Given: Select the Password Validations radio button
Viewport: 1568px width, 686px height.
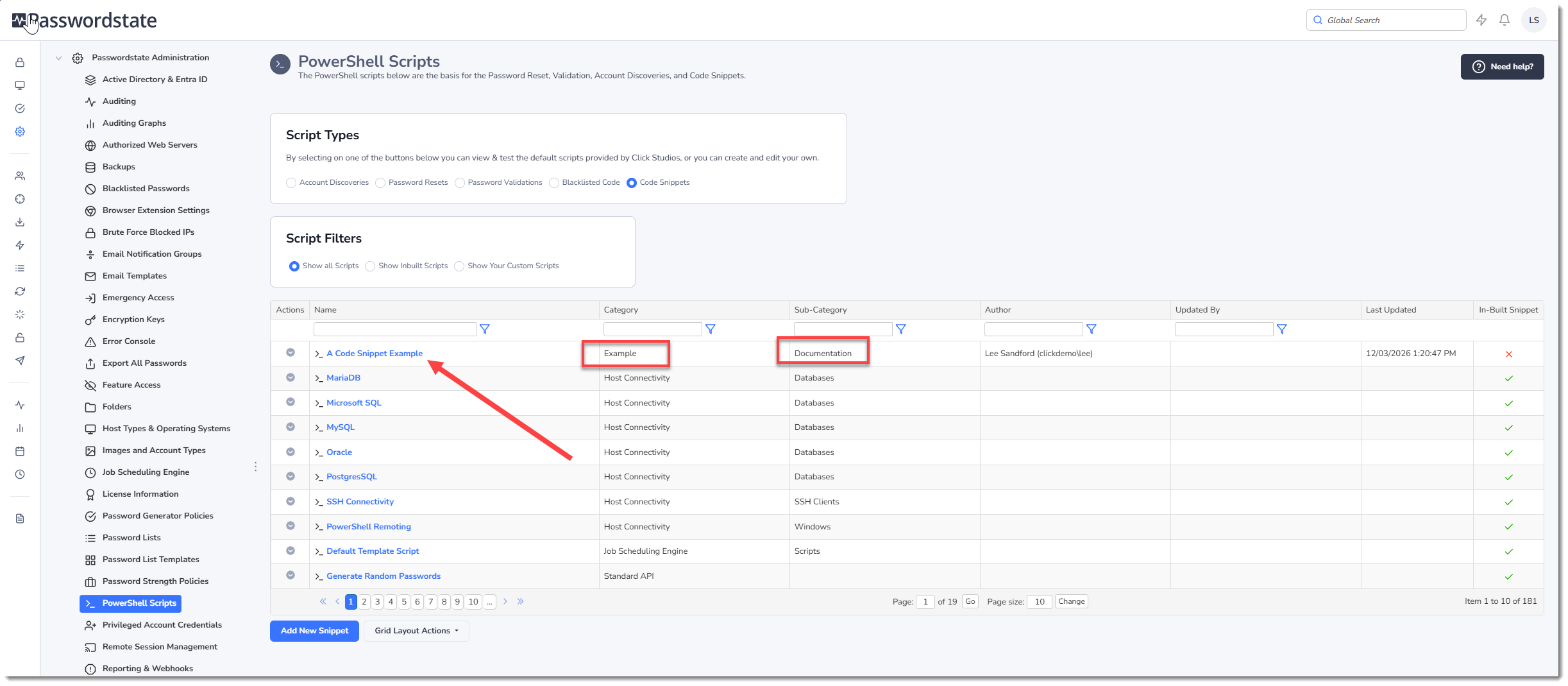Looking at the screenshot, I should (x=460, y=183).
